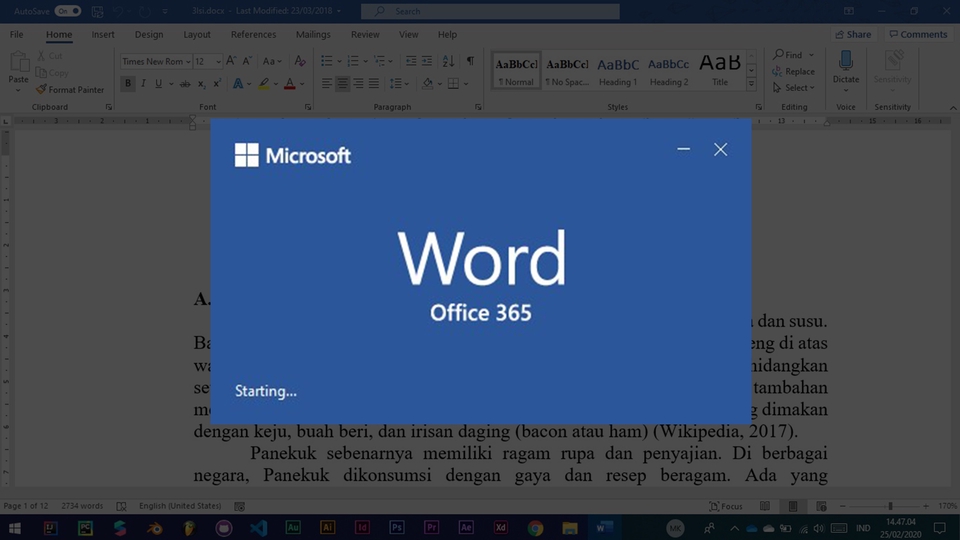Click the Dictate microphone icon
This screenshot has height=540, width=960.
[x=846, y=61]
